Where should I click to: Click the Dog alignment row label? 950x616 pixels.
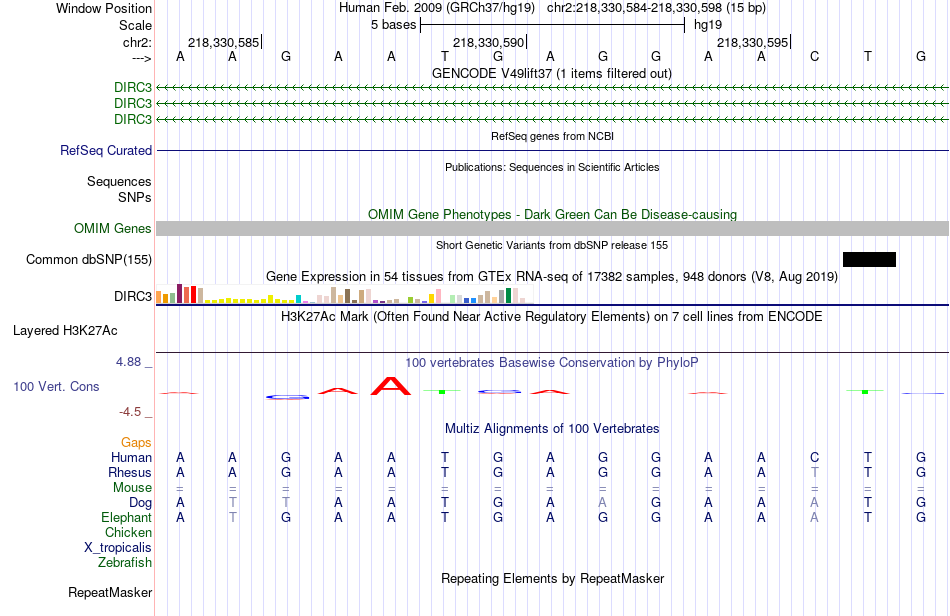pos(141,503)
